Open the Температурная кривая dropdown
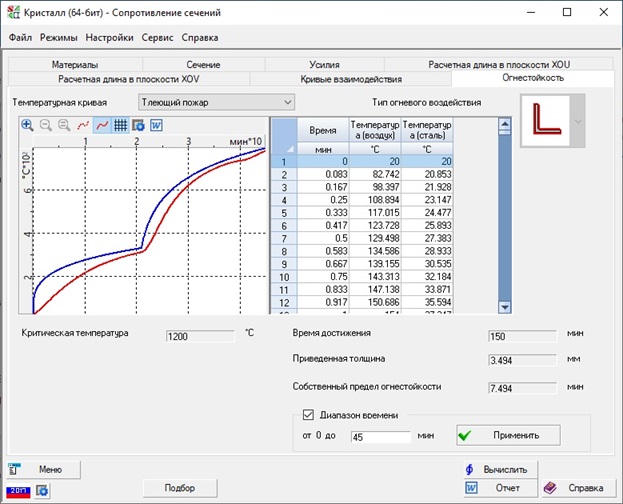This screenshot has width=623, height=504. 216,102
